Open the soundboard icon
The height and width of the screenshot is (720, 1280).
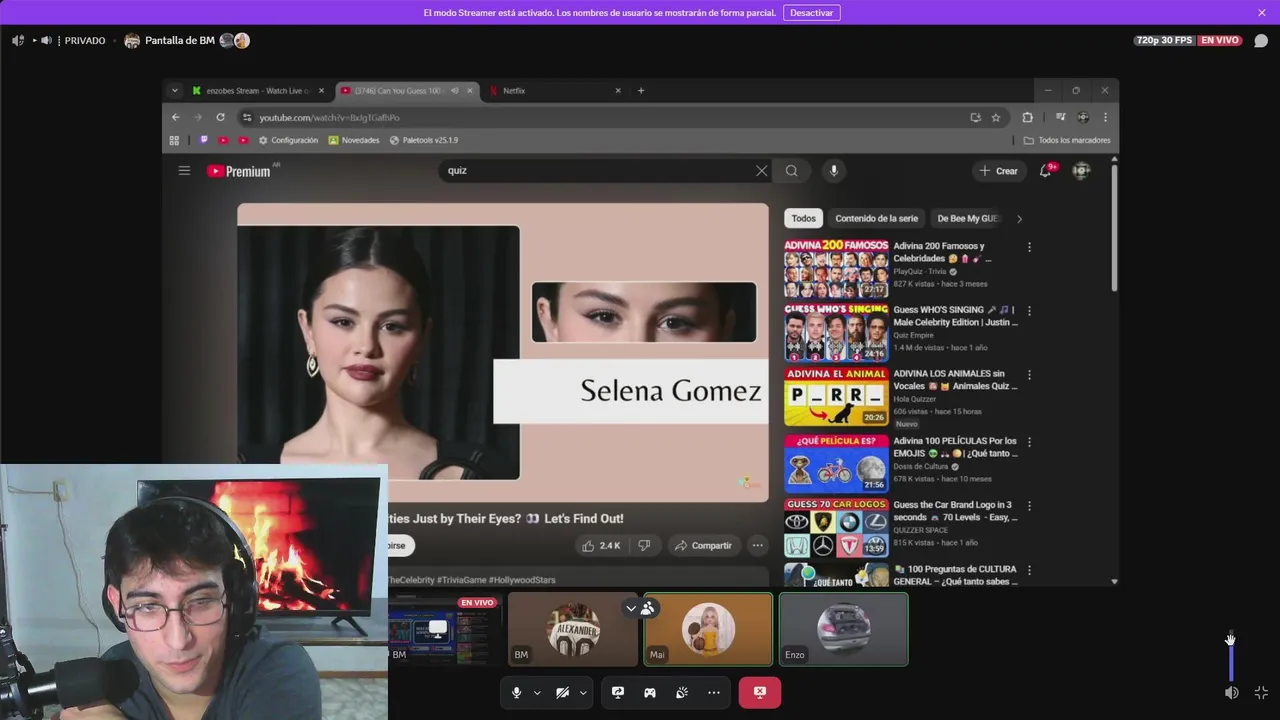(x=682, y=692)
